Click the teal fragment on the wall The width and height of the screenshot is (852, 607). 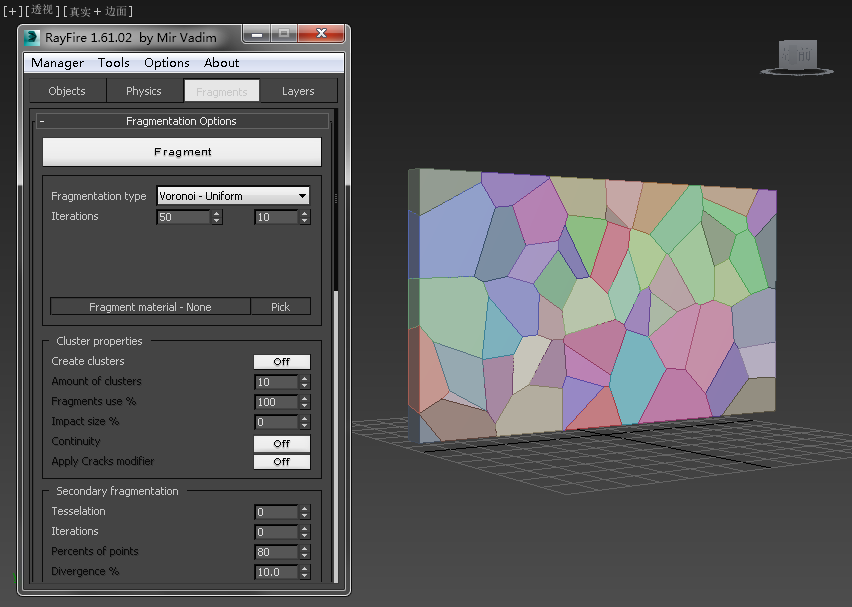coord(636,376)
